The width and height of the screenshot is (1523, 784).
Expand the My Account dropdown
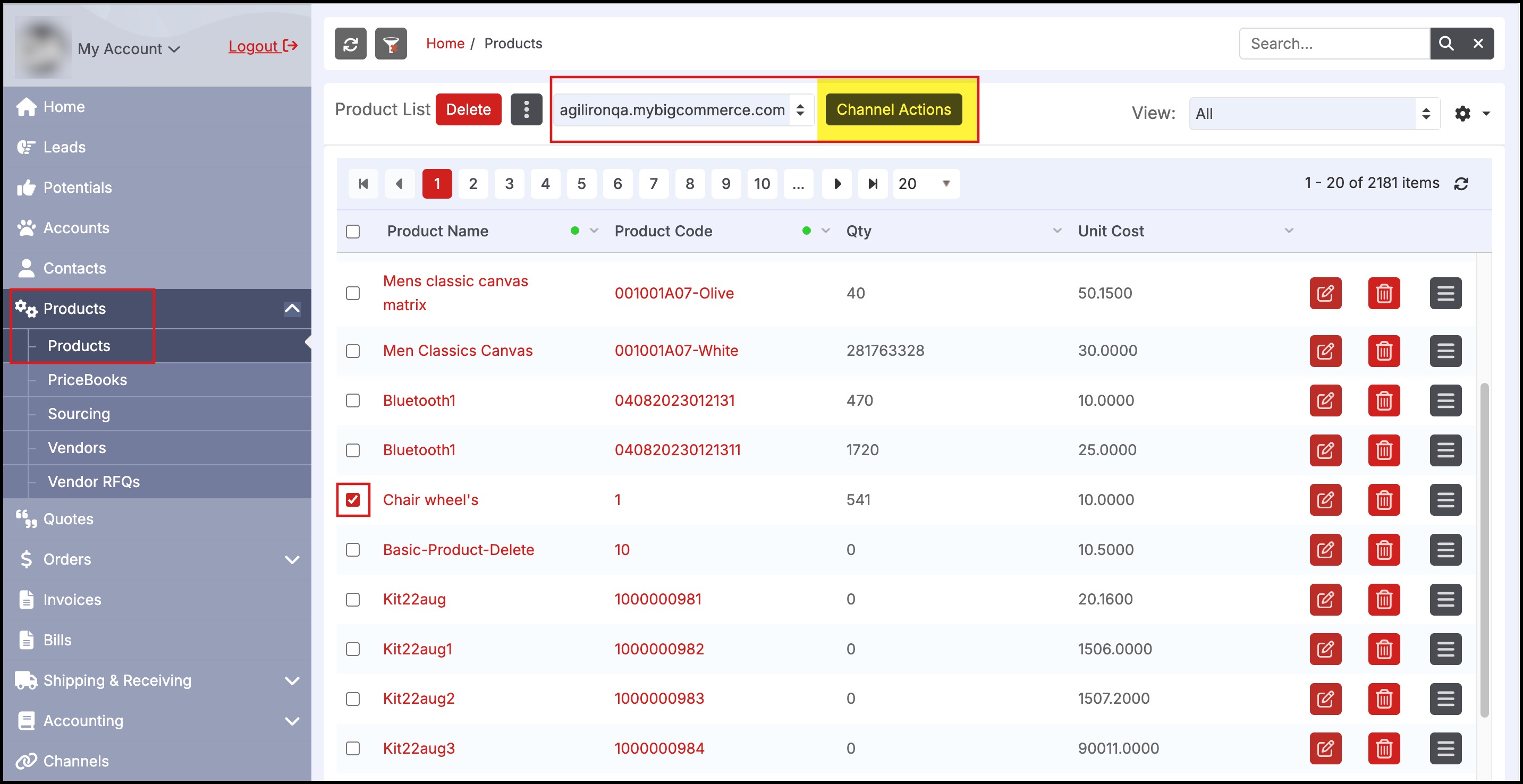(128, 49)
